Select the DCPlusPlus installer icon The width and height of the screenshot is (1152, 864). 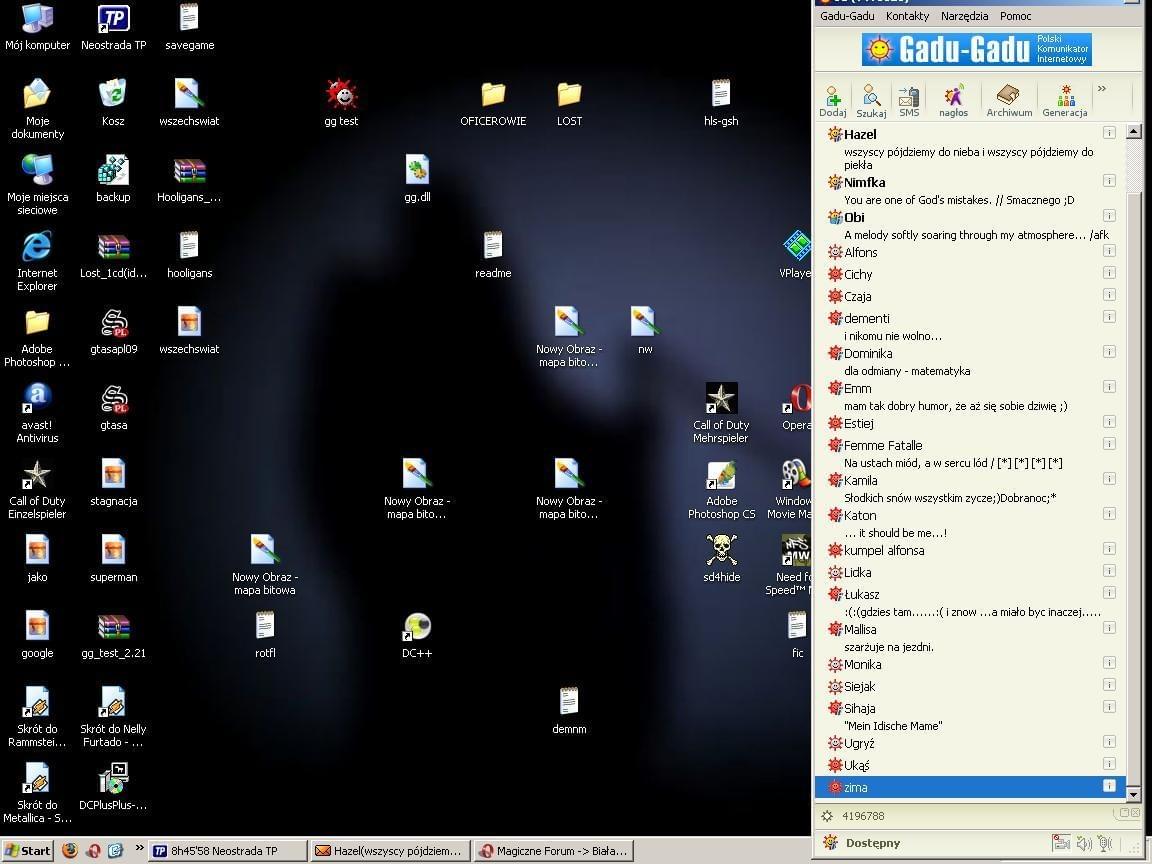(x=113, y=786)
